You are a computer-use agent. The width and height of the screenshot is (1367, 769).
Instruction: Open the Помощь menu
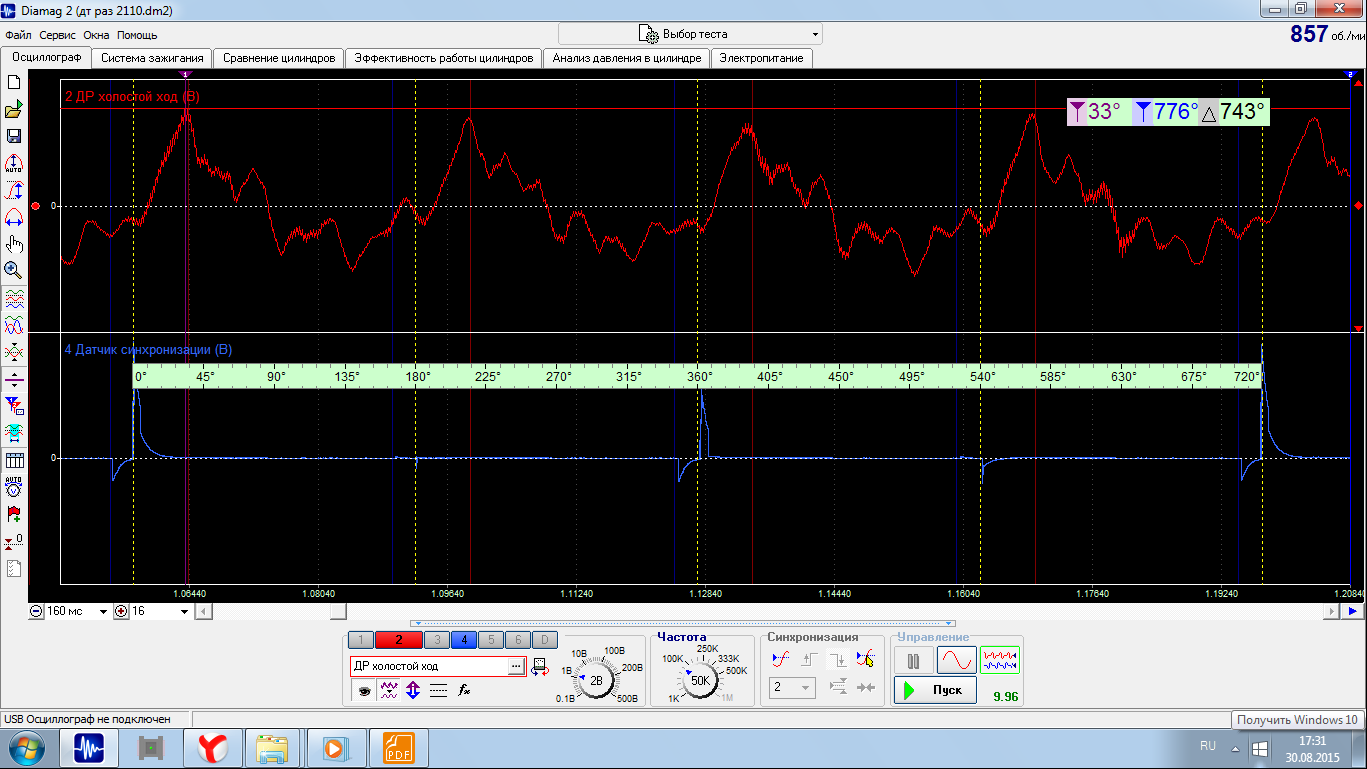pos(137,35)
